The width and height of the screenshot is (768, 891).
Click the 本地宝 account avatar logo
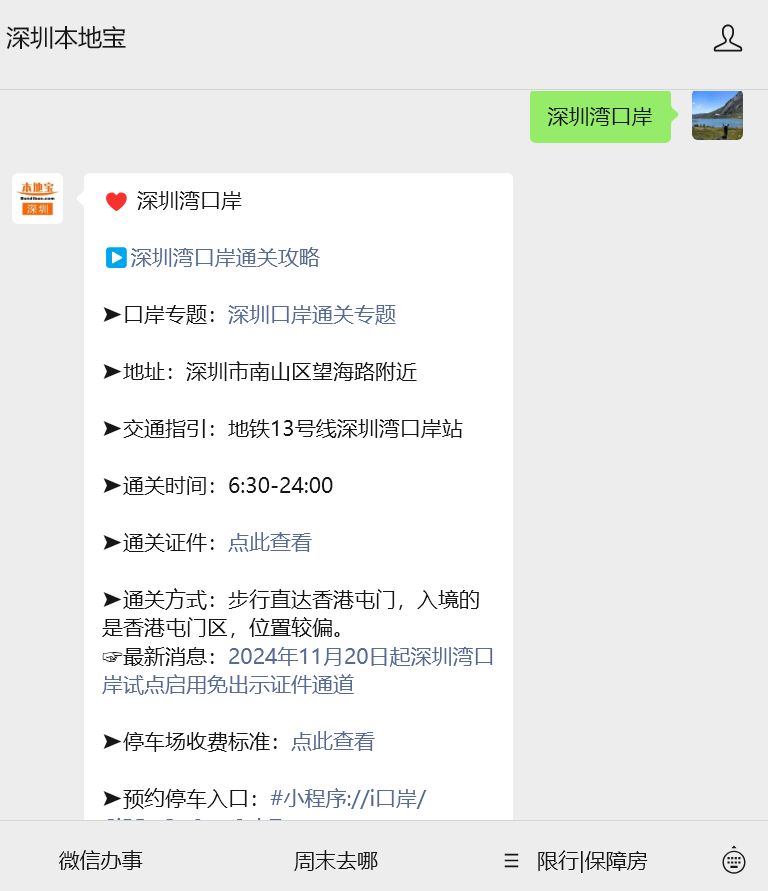(x=37, y=198)
